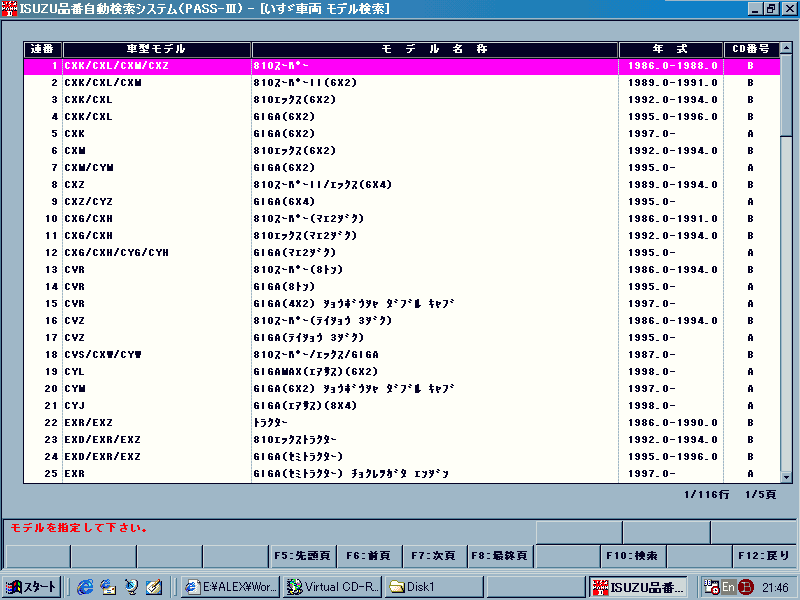Click the vertical scrollbar thumb
Image resolution: width=800 pixels, height=600 pixels.
[x=786, y=96]
